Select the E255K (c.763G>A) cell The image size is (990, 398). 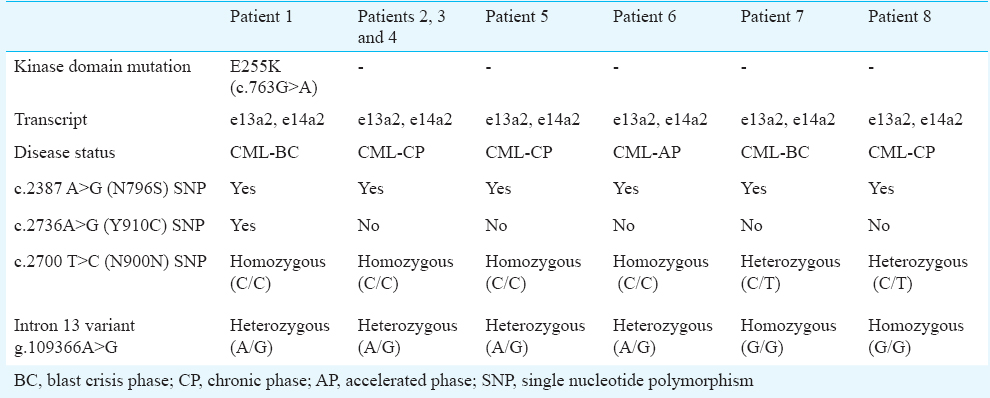coord(274,77)
